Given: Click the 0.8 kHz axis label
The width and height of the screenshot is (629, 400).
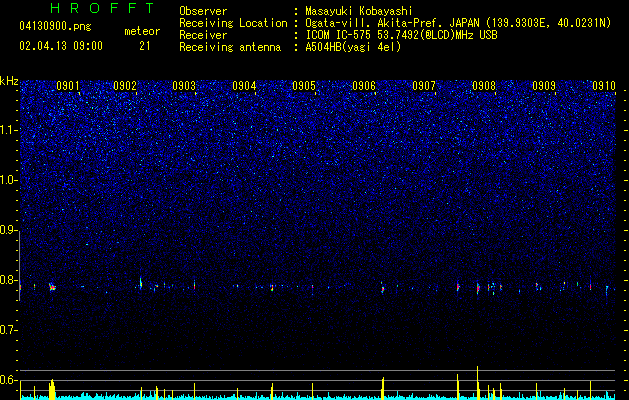Looking at the screenshot, I should pyautogui.click(x=8, y=280).
